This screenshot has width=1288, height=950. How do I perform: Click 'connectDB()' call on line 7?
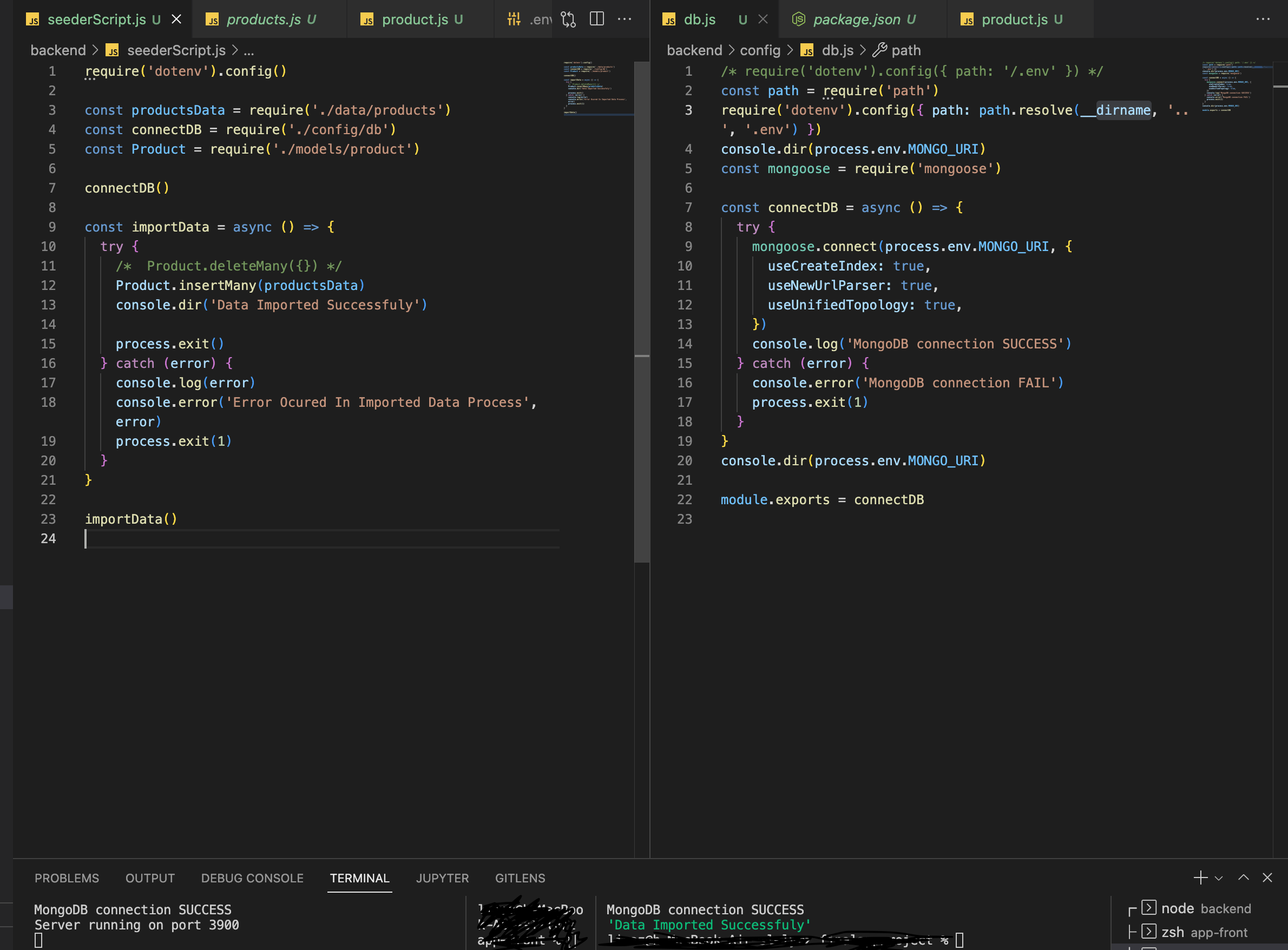[x=127, y=188]
